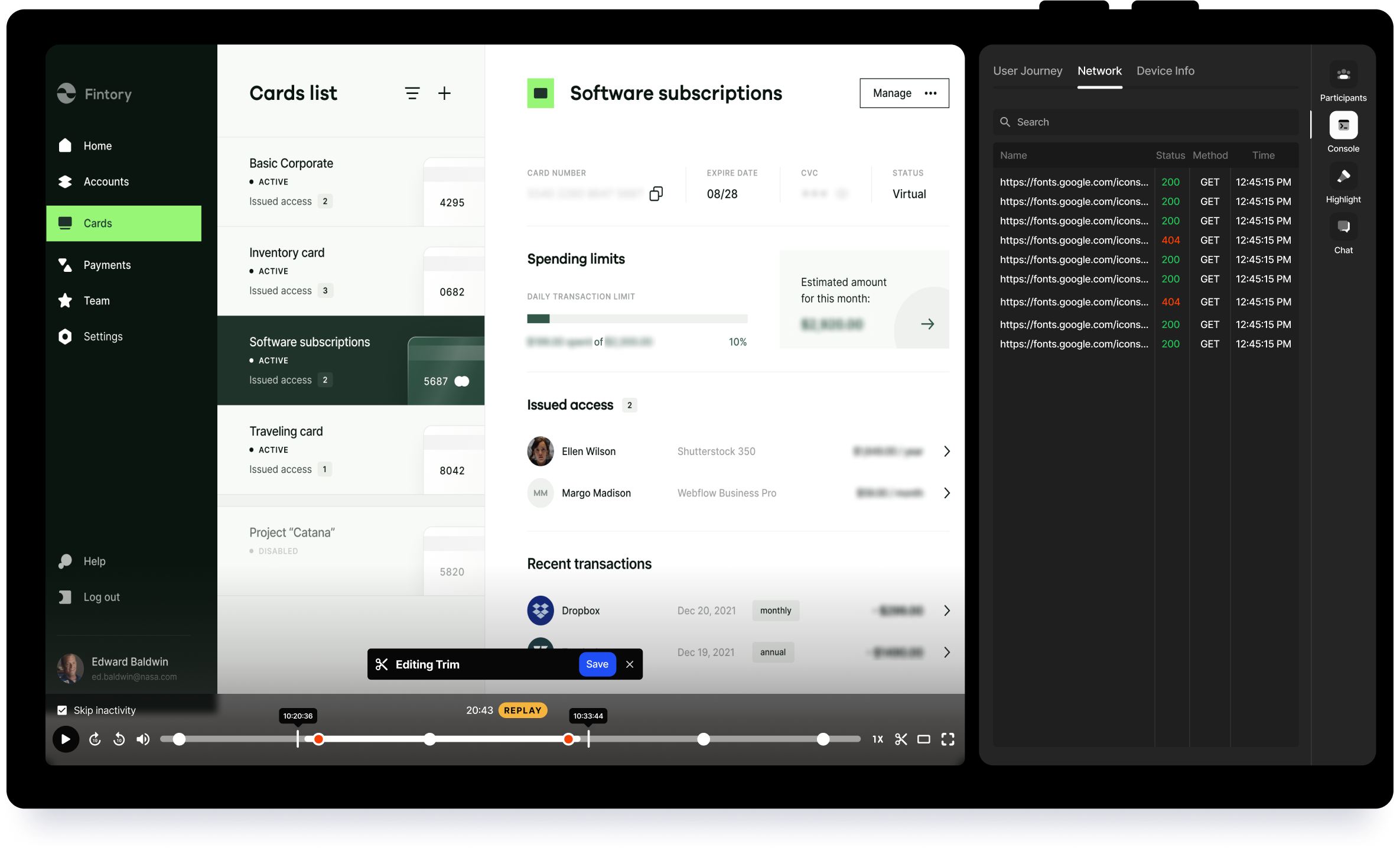Viewport: 1400px width, 854px height.
Task: Uncheck the Skip inactivity checkbox
Action: coord(62,710)
